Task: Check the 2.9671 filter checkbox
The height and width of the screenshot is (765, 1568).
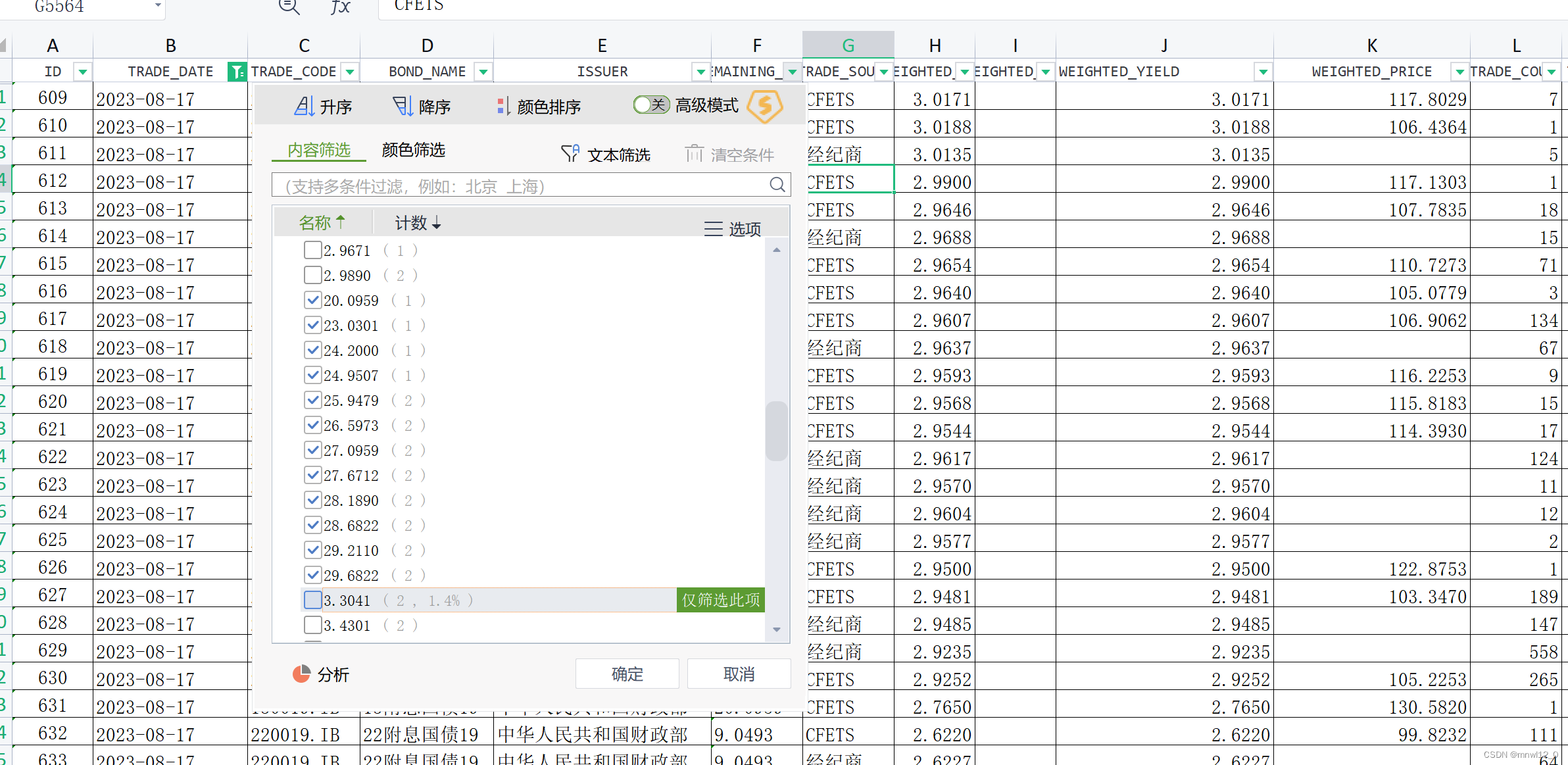Action: pos(313,250)
